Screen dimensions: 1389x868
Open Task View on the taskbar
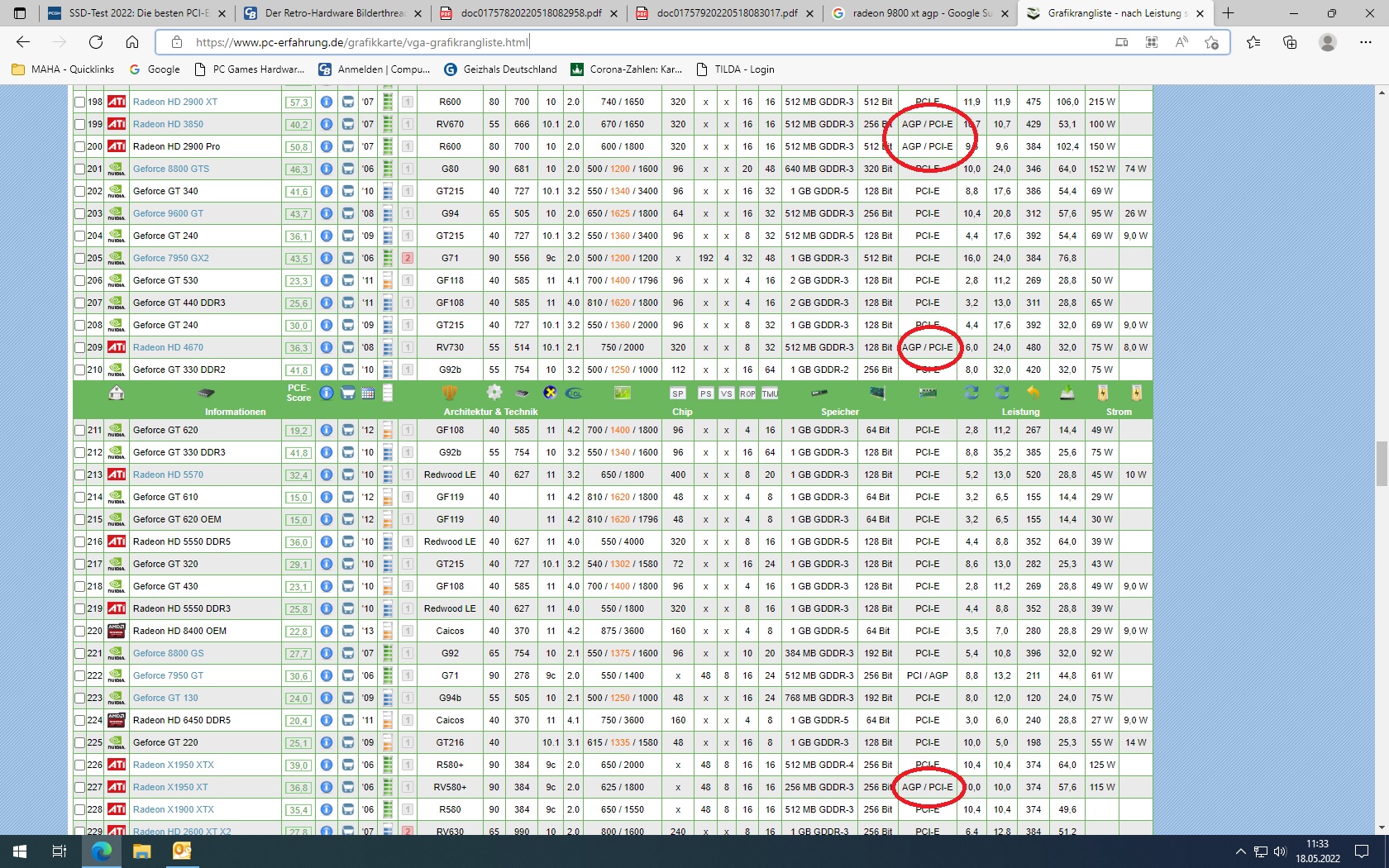coord(60,851)
